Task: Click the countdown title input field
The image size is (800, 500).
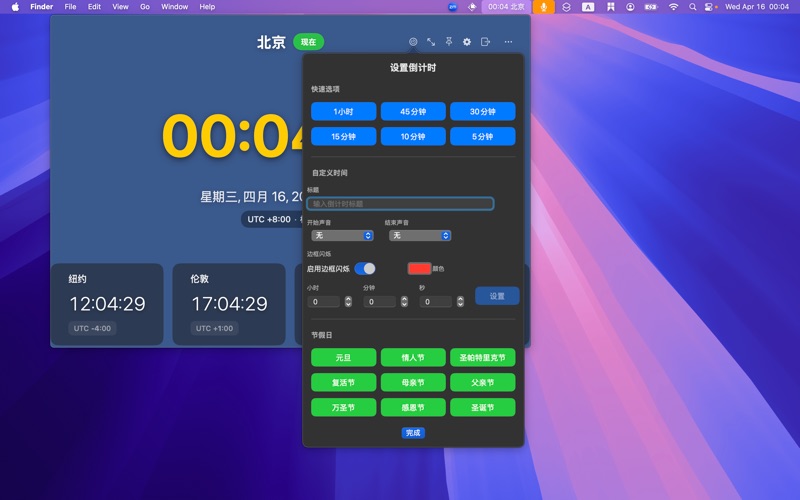Action: coord(400,204)
